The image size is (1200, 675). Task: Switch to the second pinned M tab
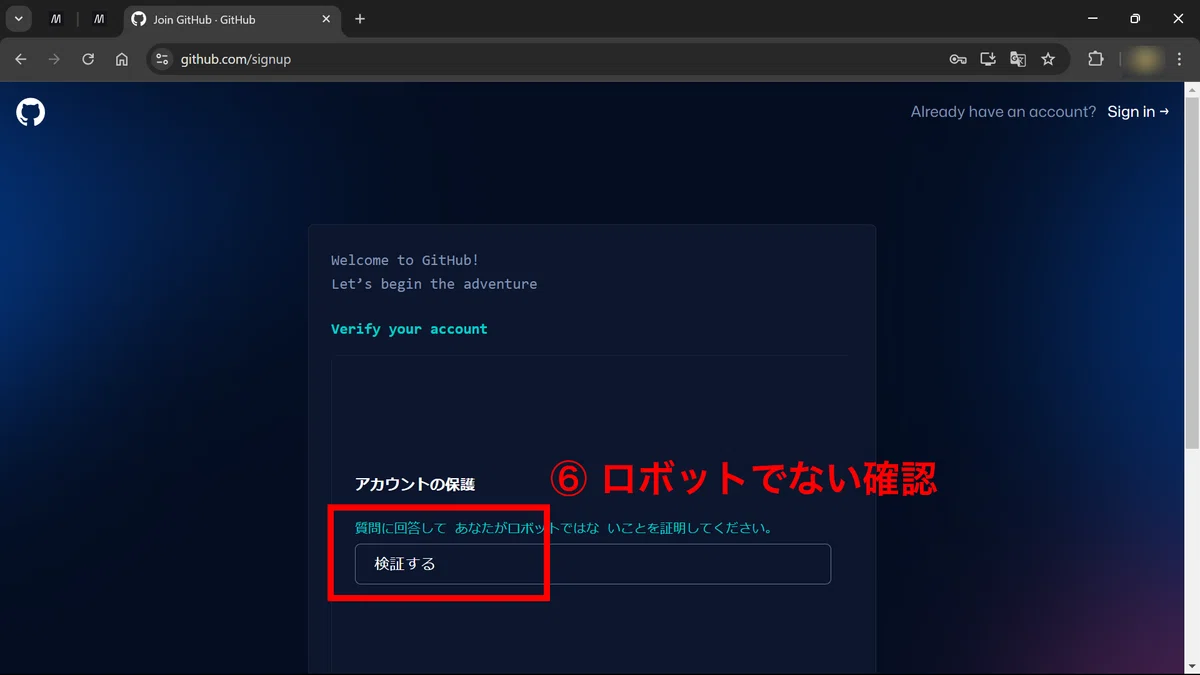click(99, 19)
